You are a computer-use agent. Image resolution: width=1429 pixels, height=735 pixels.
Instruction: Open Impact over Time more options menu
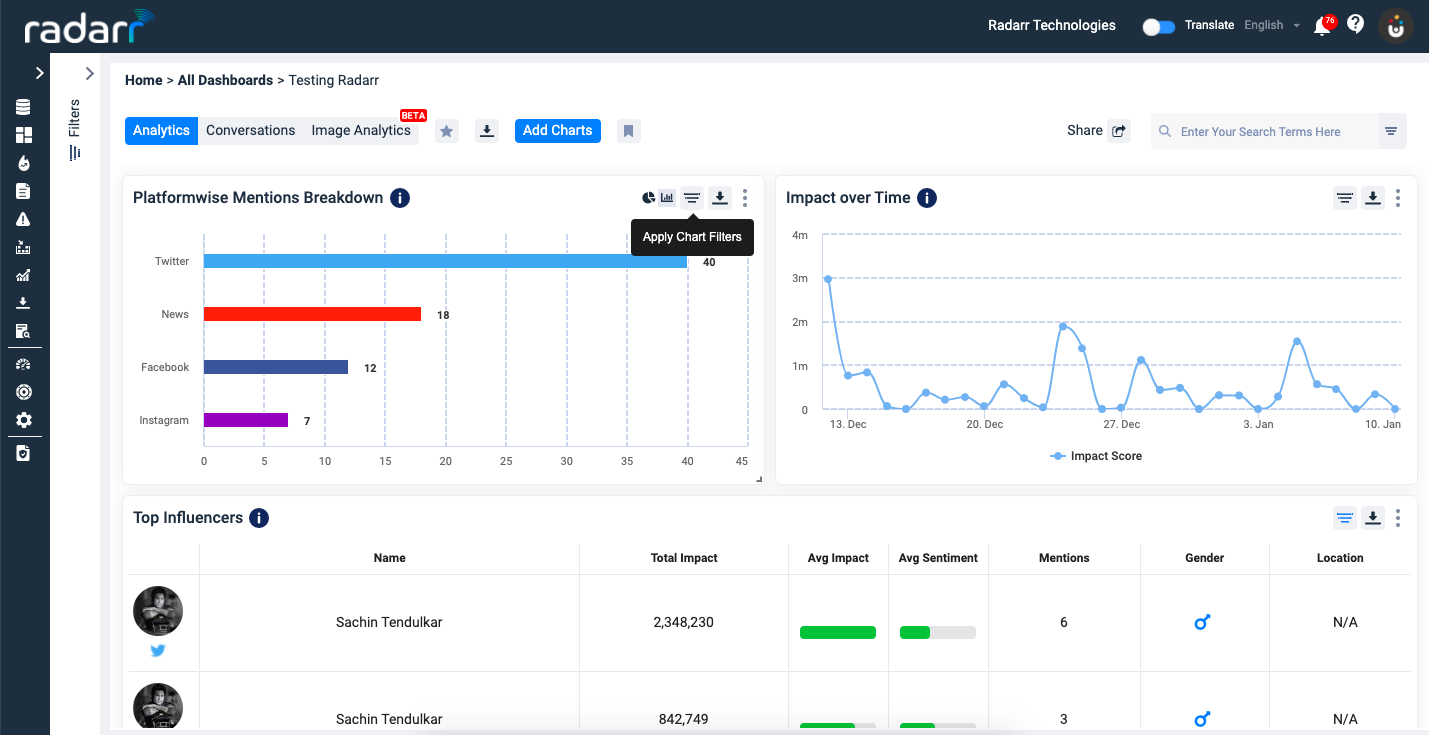[x=1398, y=198]
